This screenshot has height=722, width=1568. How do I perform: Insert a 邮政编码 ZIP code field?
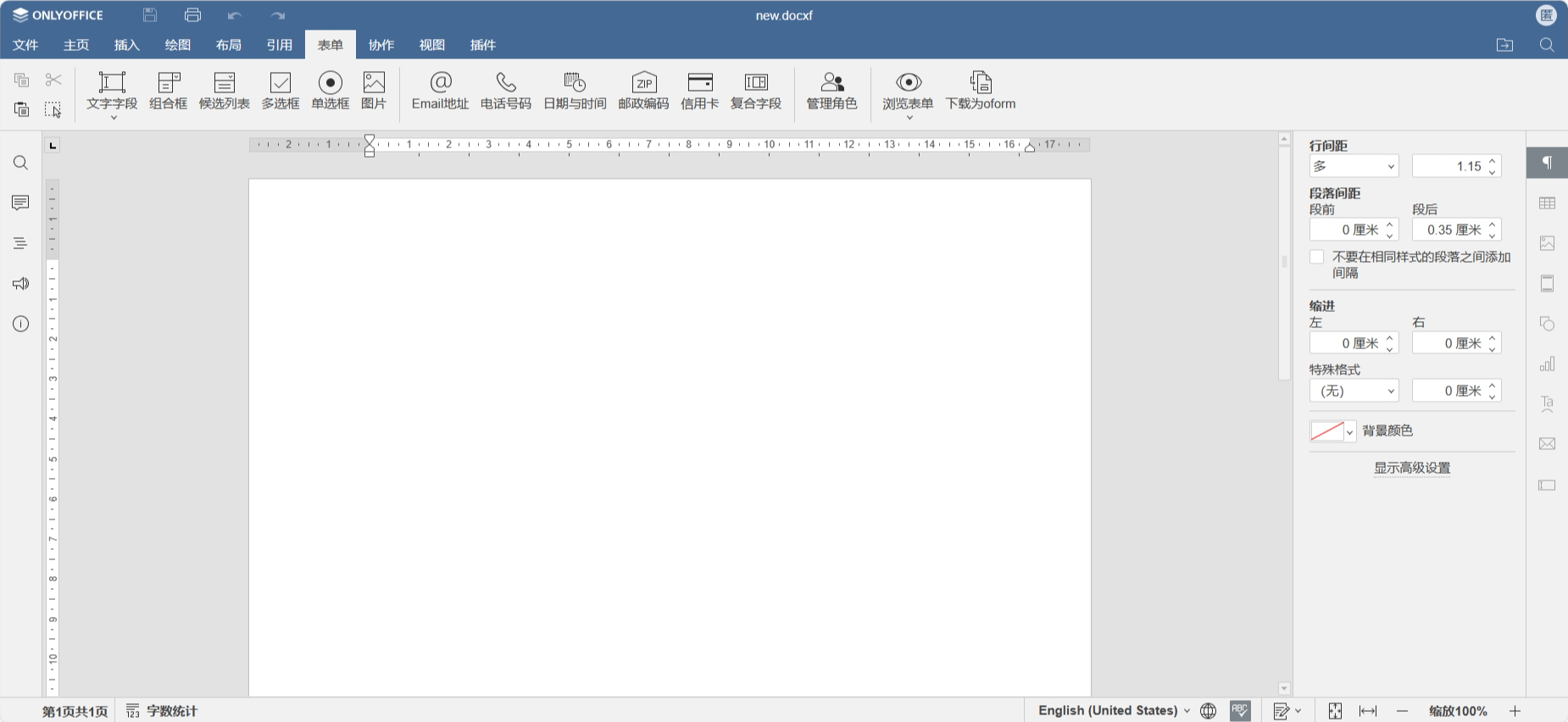(644, 91)
